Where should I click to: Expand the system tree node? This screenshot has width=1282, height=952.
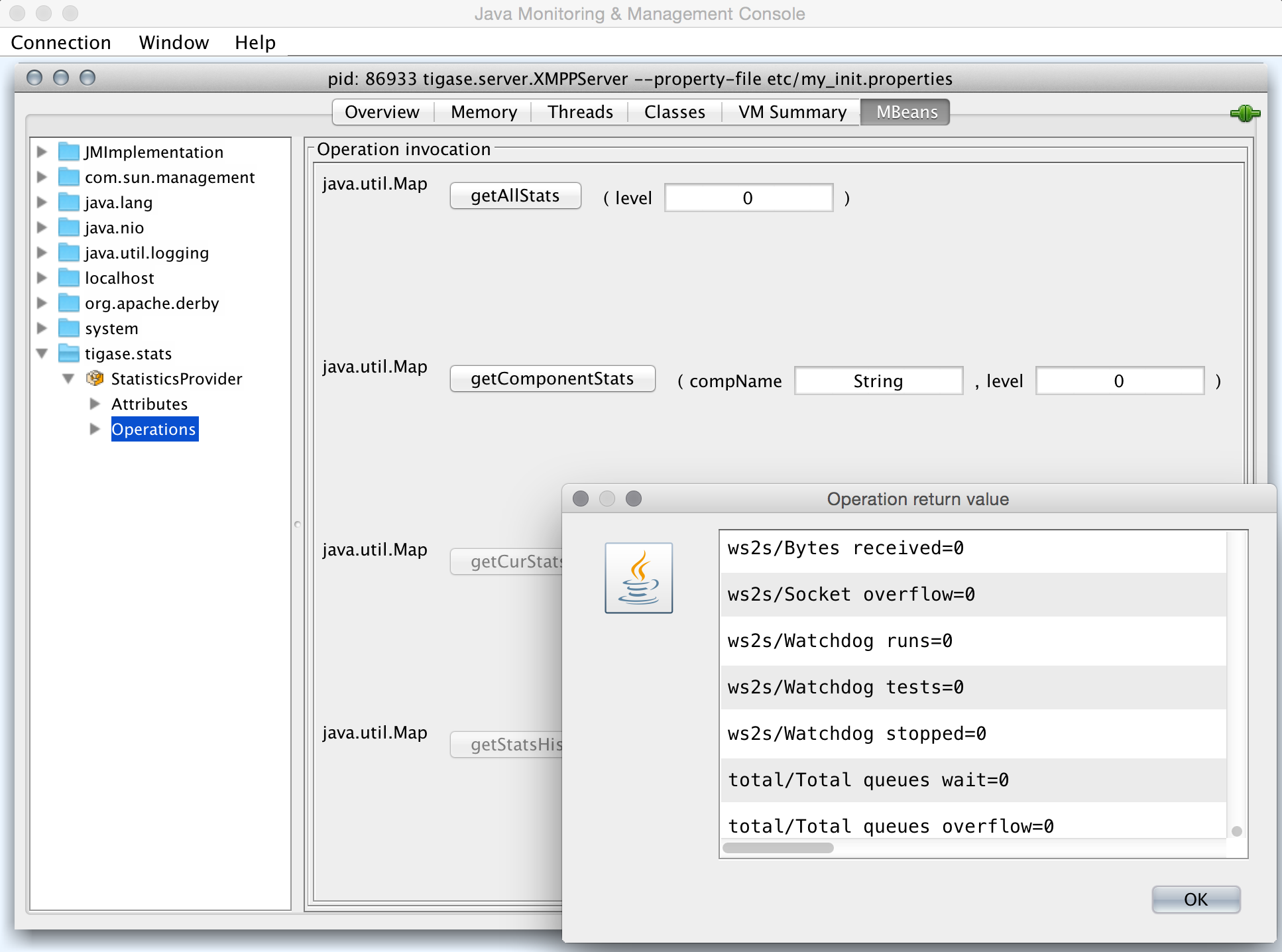(x=42, y=328)
